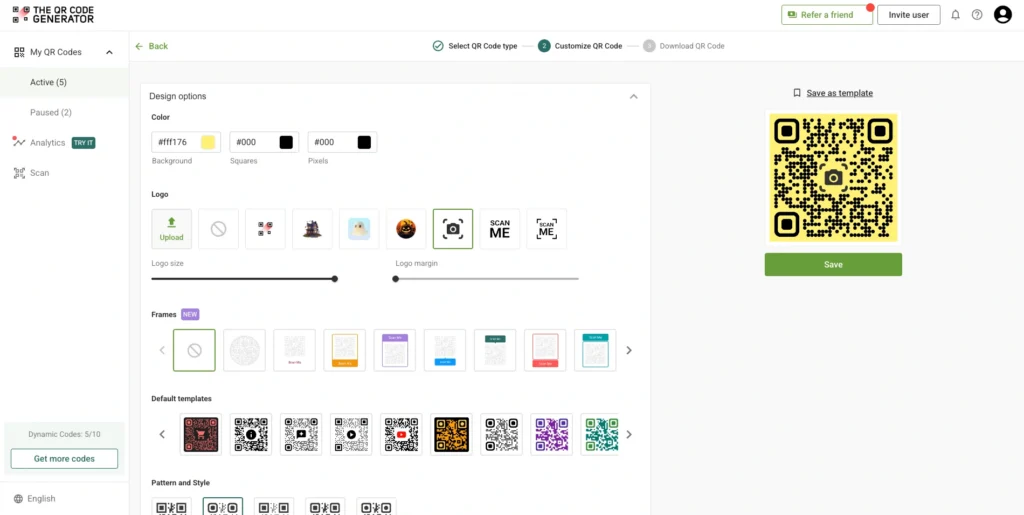The image size is (1024, 515).
Task: Choose the teal-header frame
Action: coord(595,350)
